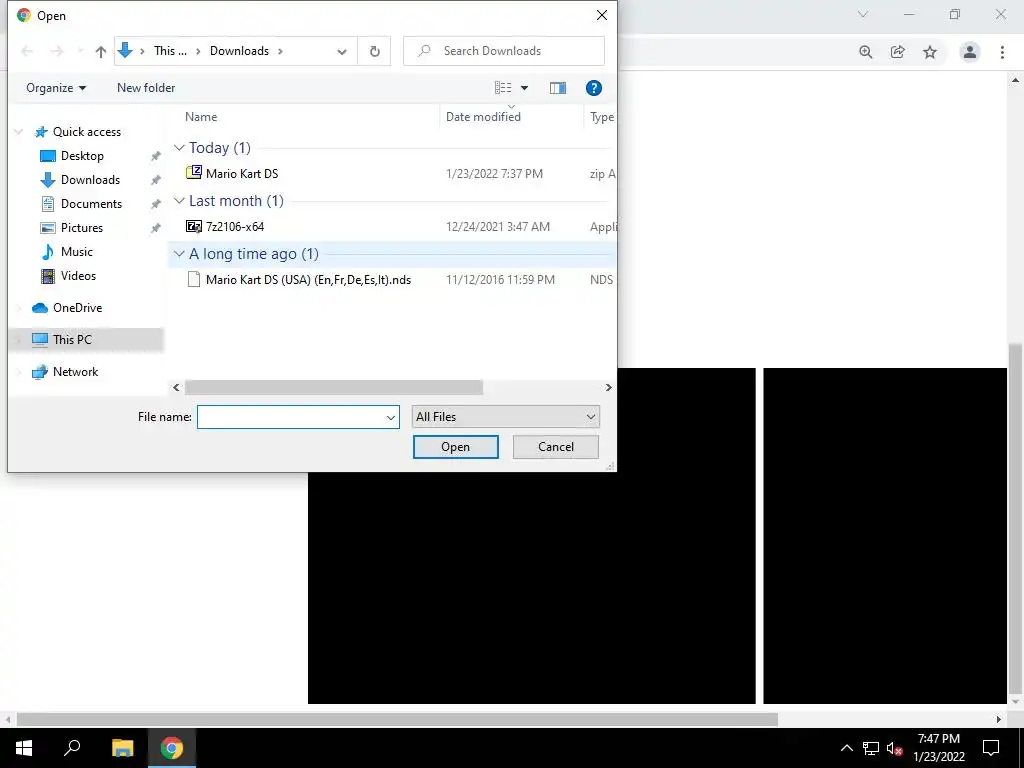Sort by Date modified column
The height and width of the screenshot is (768, 1024).
tap(483, 117)
